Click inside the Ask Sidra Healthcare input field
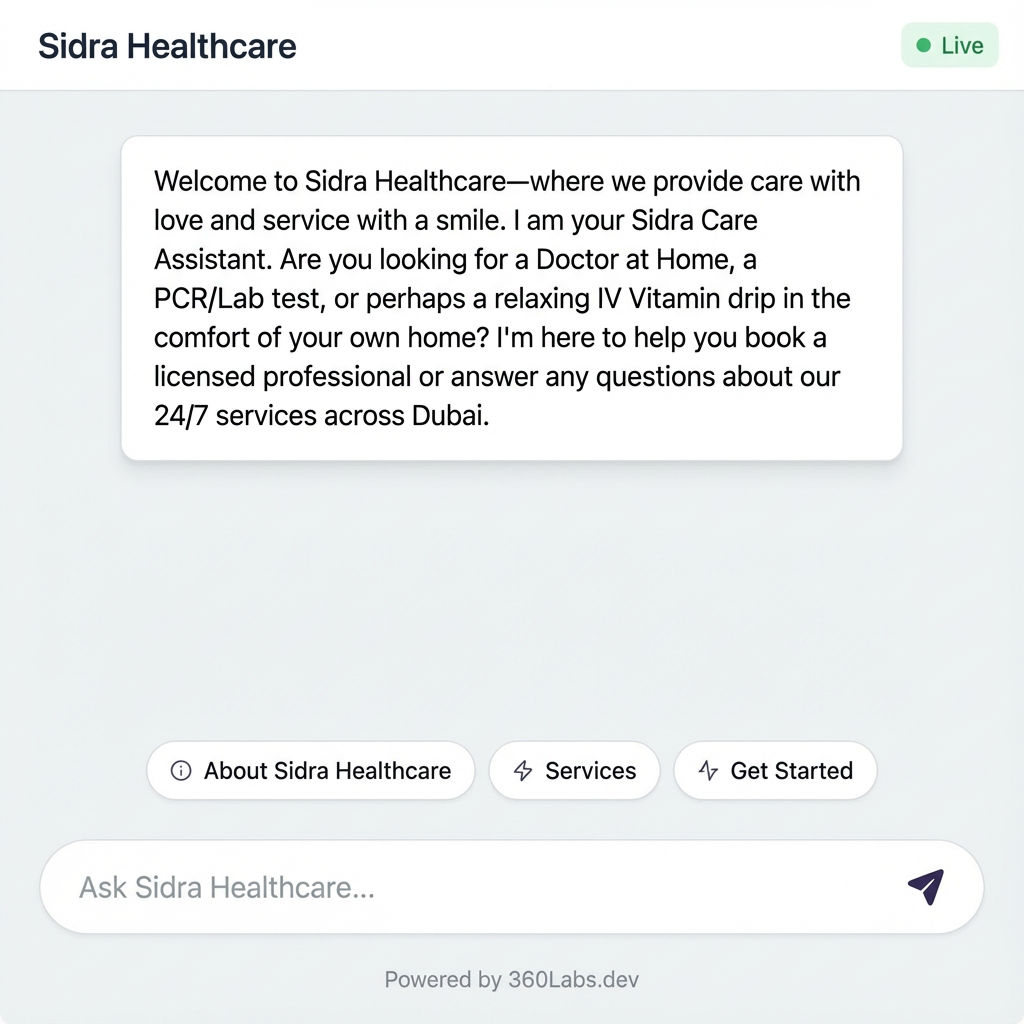The width and height of the screenshot is (1024, 1024). [400, 886]
